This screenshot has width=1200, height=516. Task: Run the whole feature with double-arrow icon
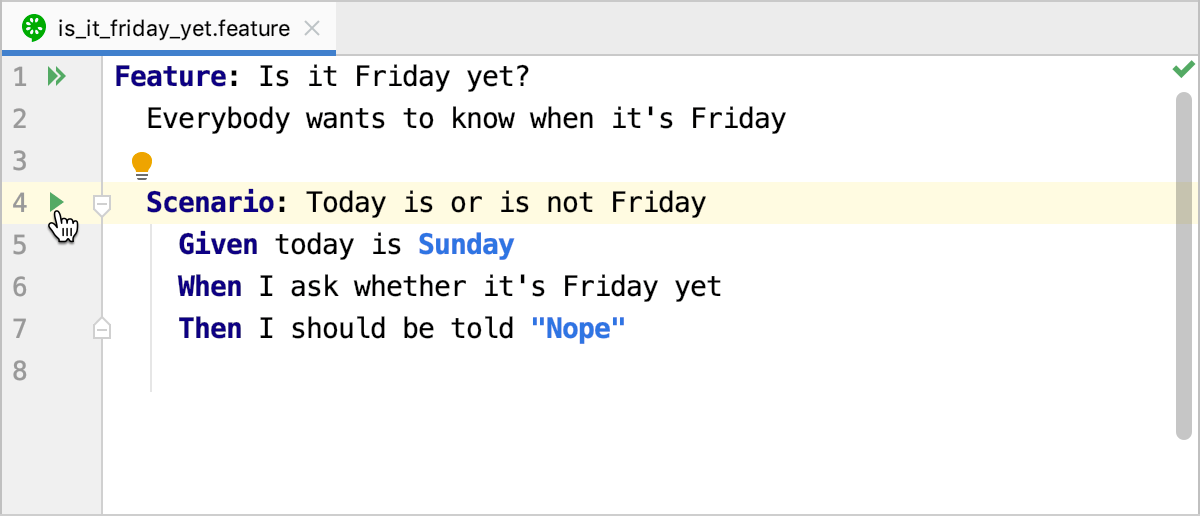pos(56,76)
